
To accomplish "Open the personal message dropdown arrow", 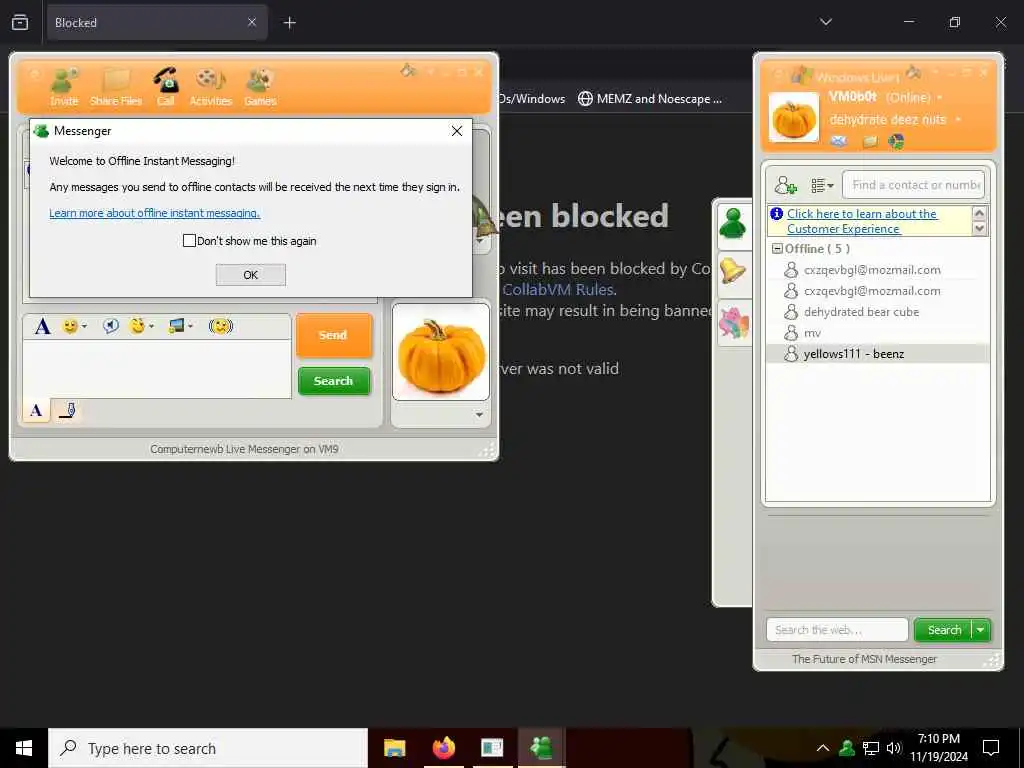I will point(958,120).
